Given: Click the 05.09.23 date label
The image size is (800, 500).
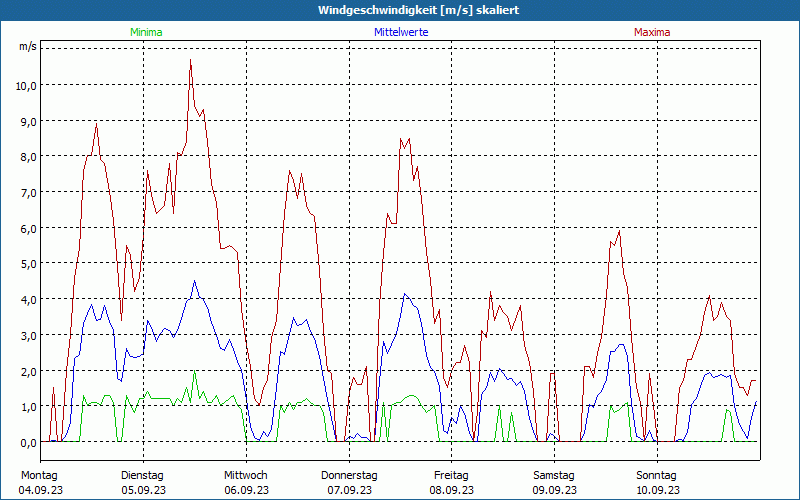Looking at the screenshot, I should point(143,490).
